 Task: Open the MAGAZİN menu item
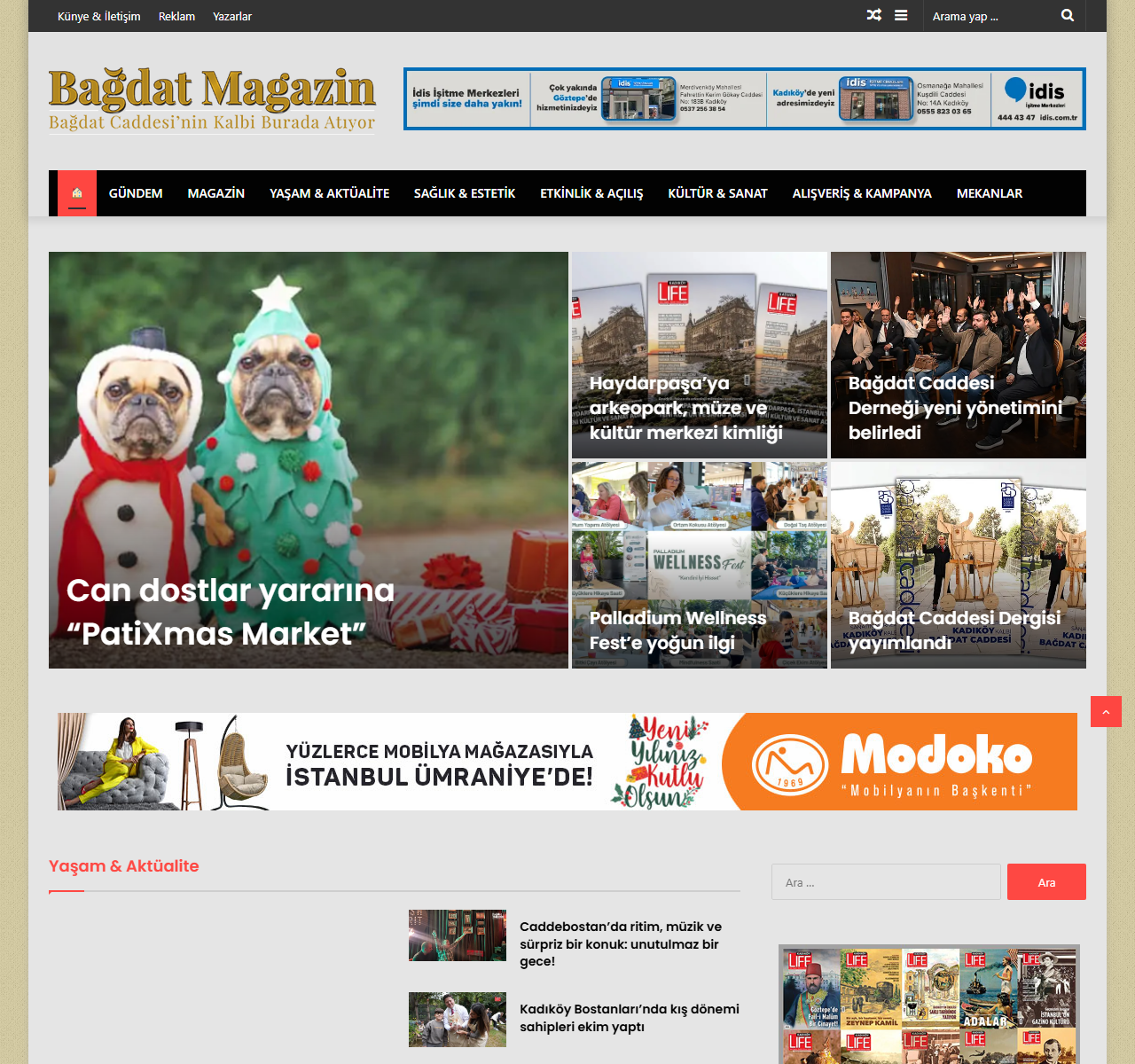[215, 193]
